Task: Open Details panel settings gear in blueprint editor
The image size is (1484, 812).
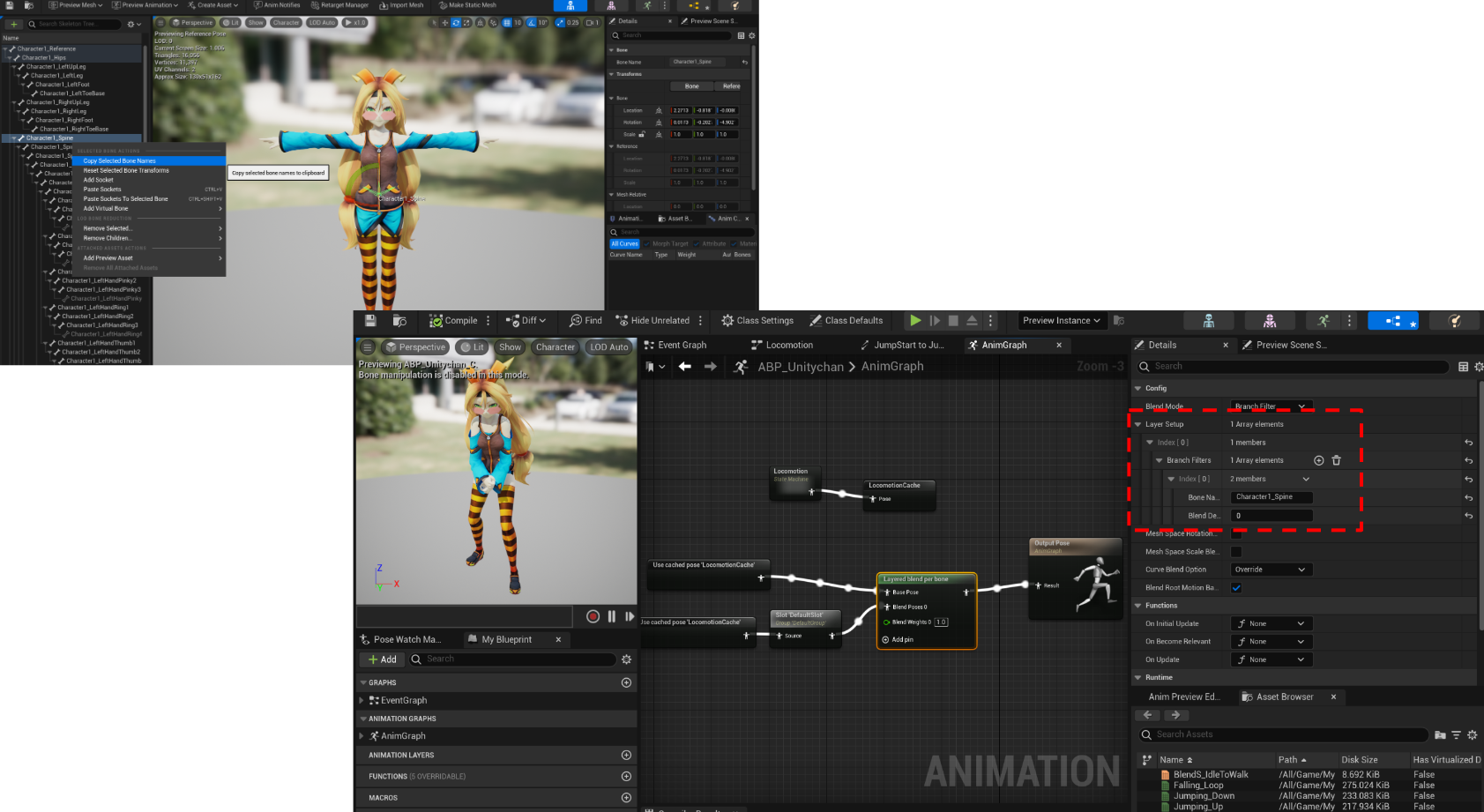Action: pos(1479,367)
